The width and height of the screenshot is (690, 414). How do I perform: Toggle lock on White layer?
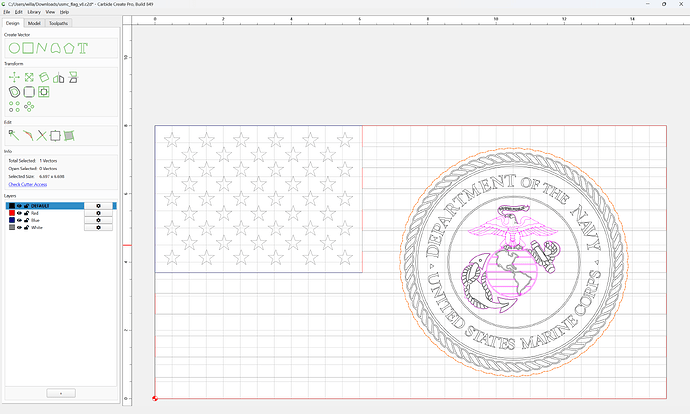[26, 227]
